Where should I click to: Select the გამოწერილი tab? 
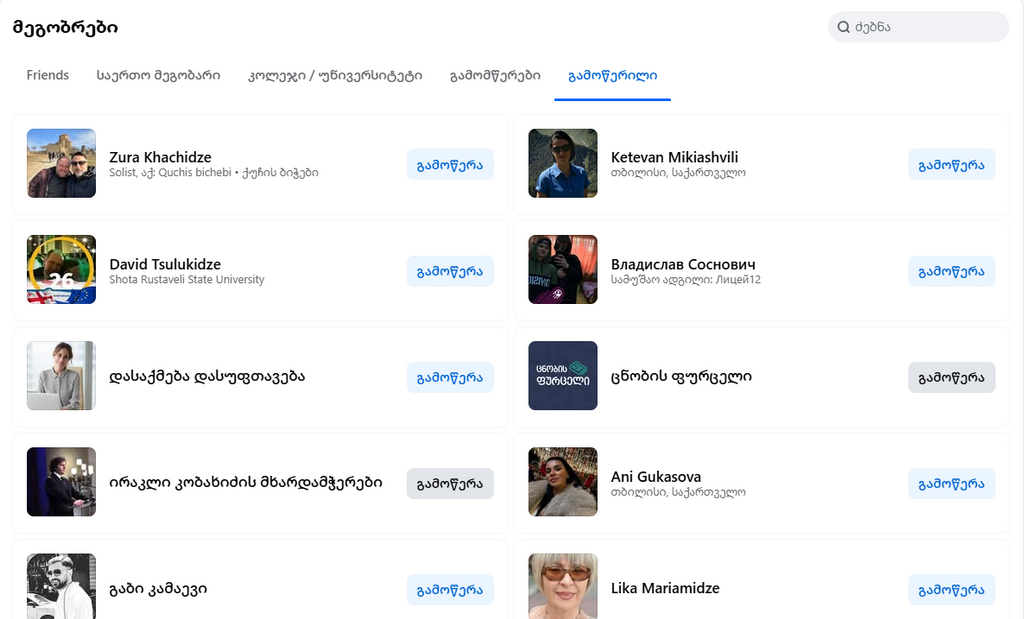pyautogui.click(x=613, y=76)
